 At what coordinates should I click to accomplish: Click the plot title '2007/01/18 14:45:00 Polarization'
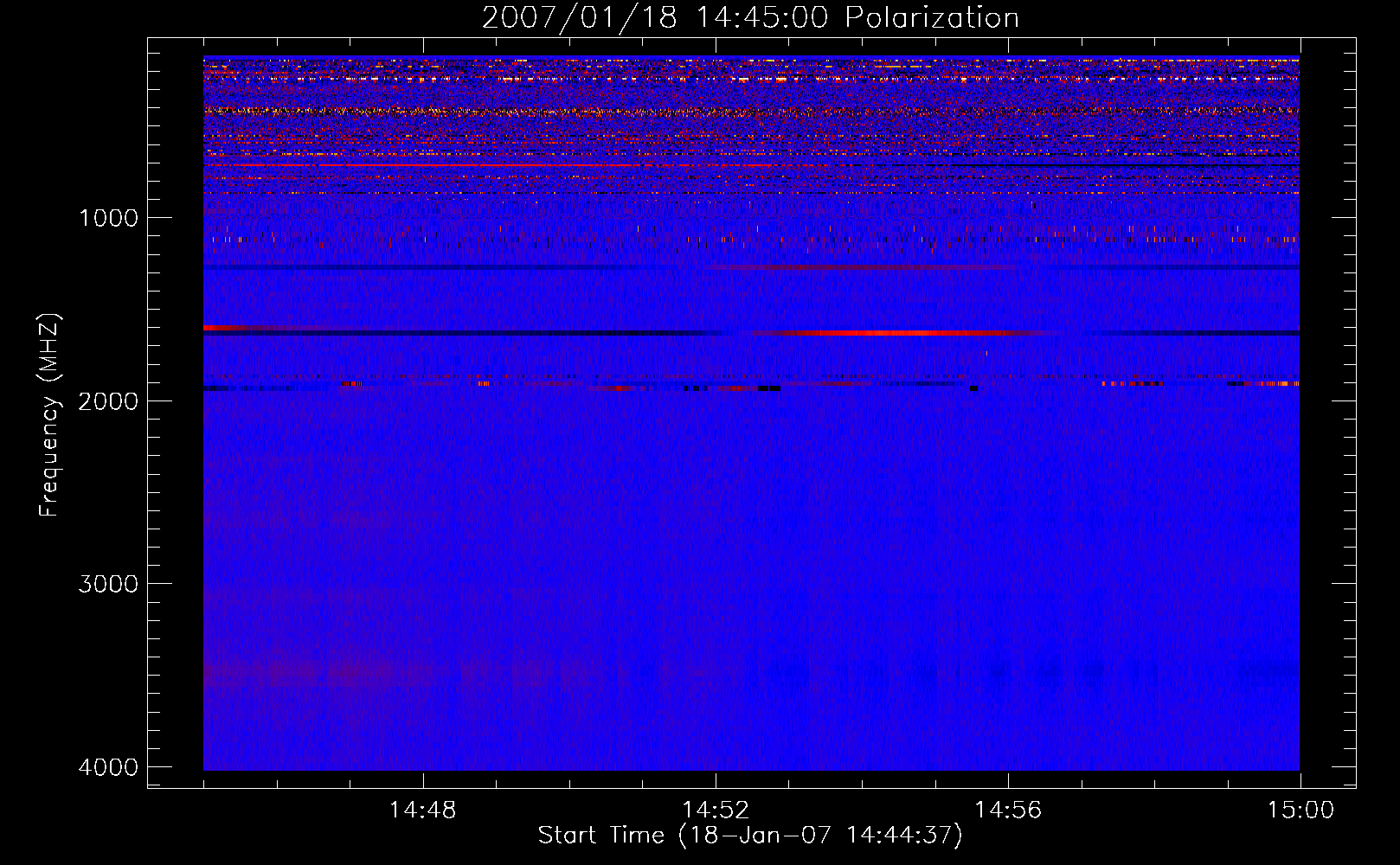click(x=750, y=18)
